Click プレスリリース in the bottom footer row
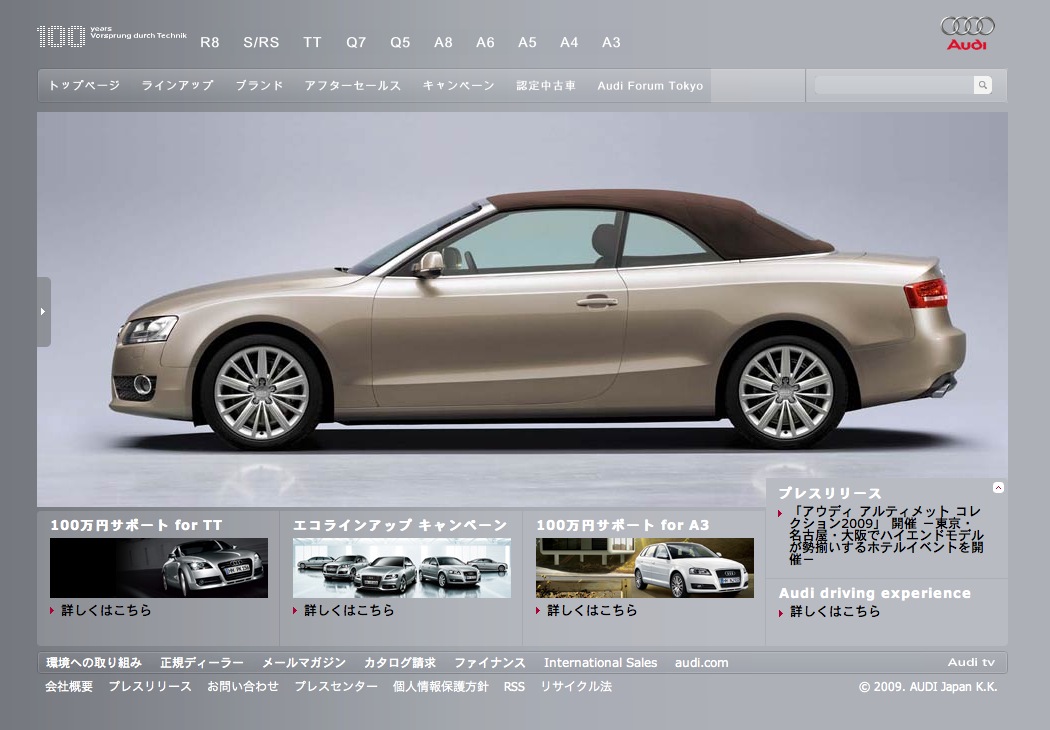This screenshot has height=730, width=1050. tap(150, 686)
